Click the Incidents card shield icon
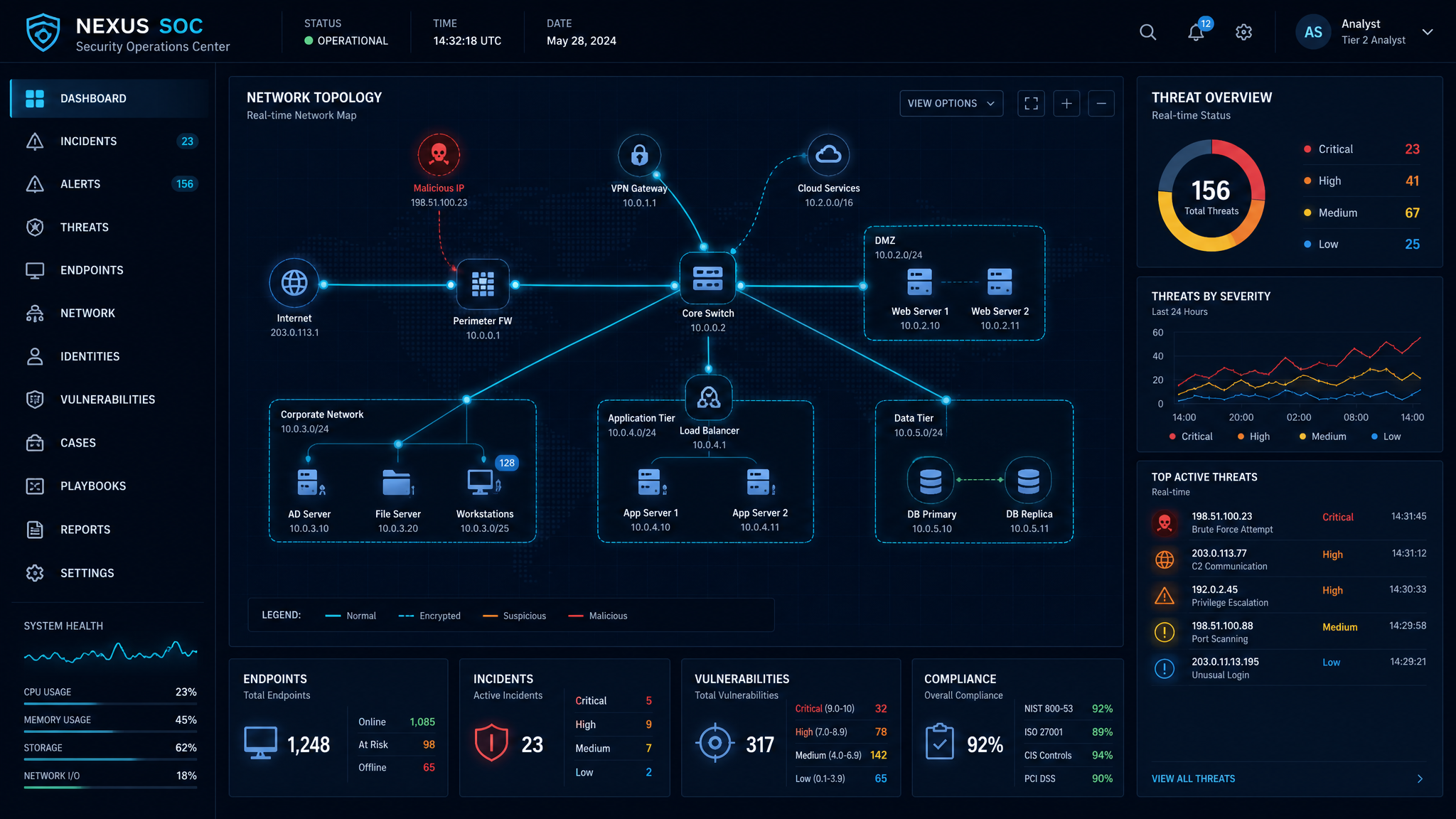Viewport: 1456px width, 819px height. click(x=491, y=743)
